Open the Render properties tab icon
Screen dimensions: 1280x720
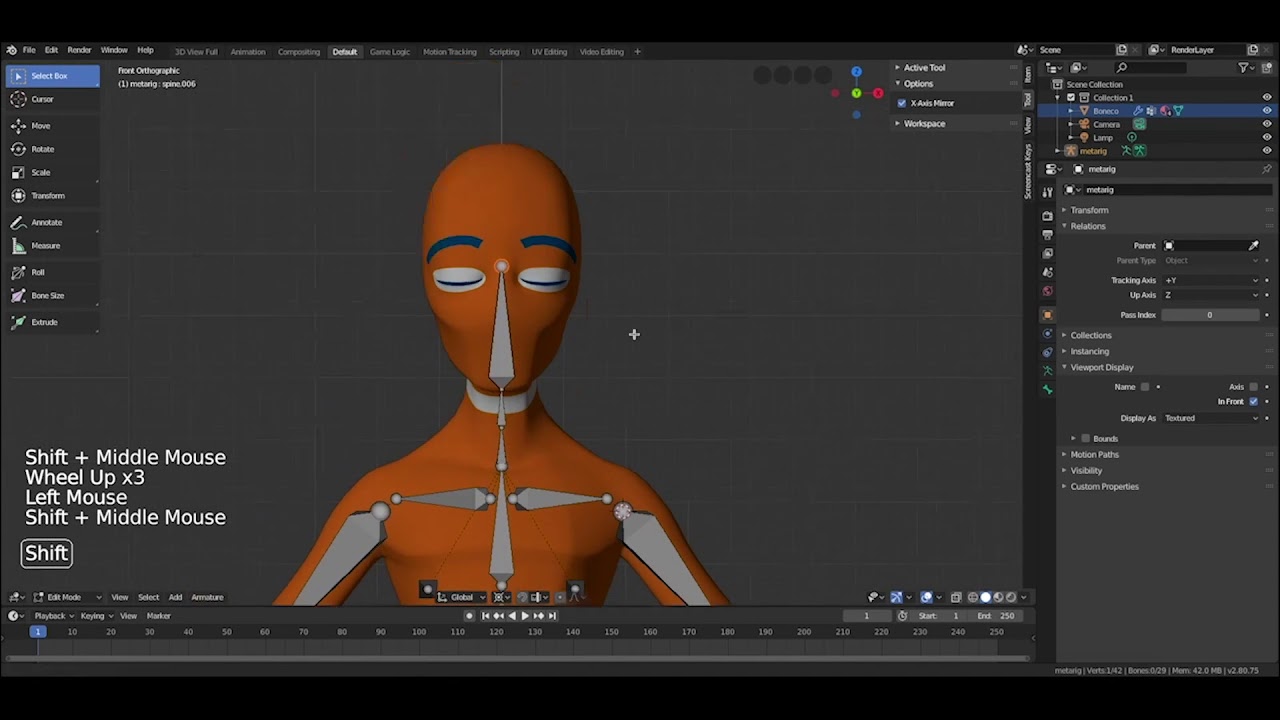point(1047,216)
